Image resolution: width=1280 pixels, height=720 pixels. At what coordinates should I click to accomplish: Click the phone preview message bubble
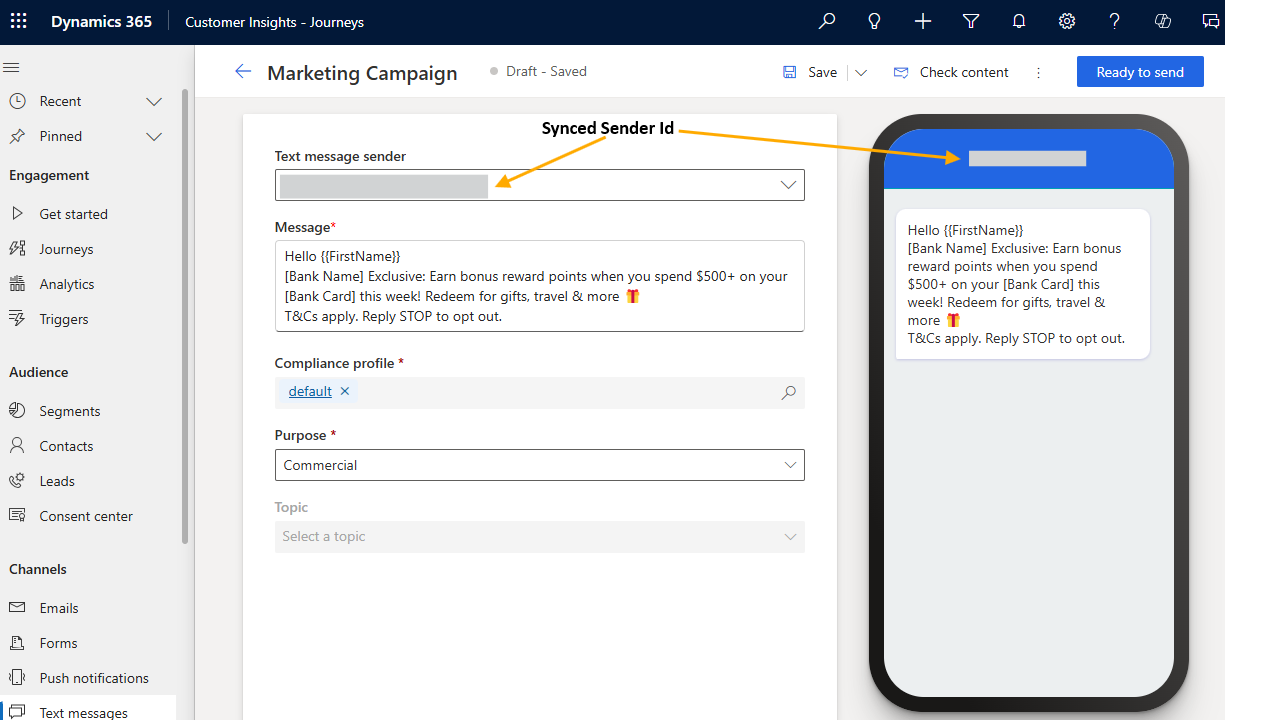(1022, 284)
